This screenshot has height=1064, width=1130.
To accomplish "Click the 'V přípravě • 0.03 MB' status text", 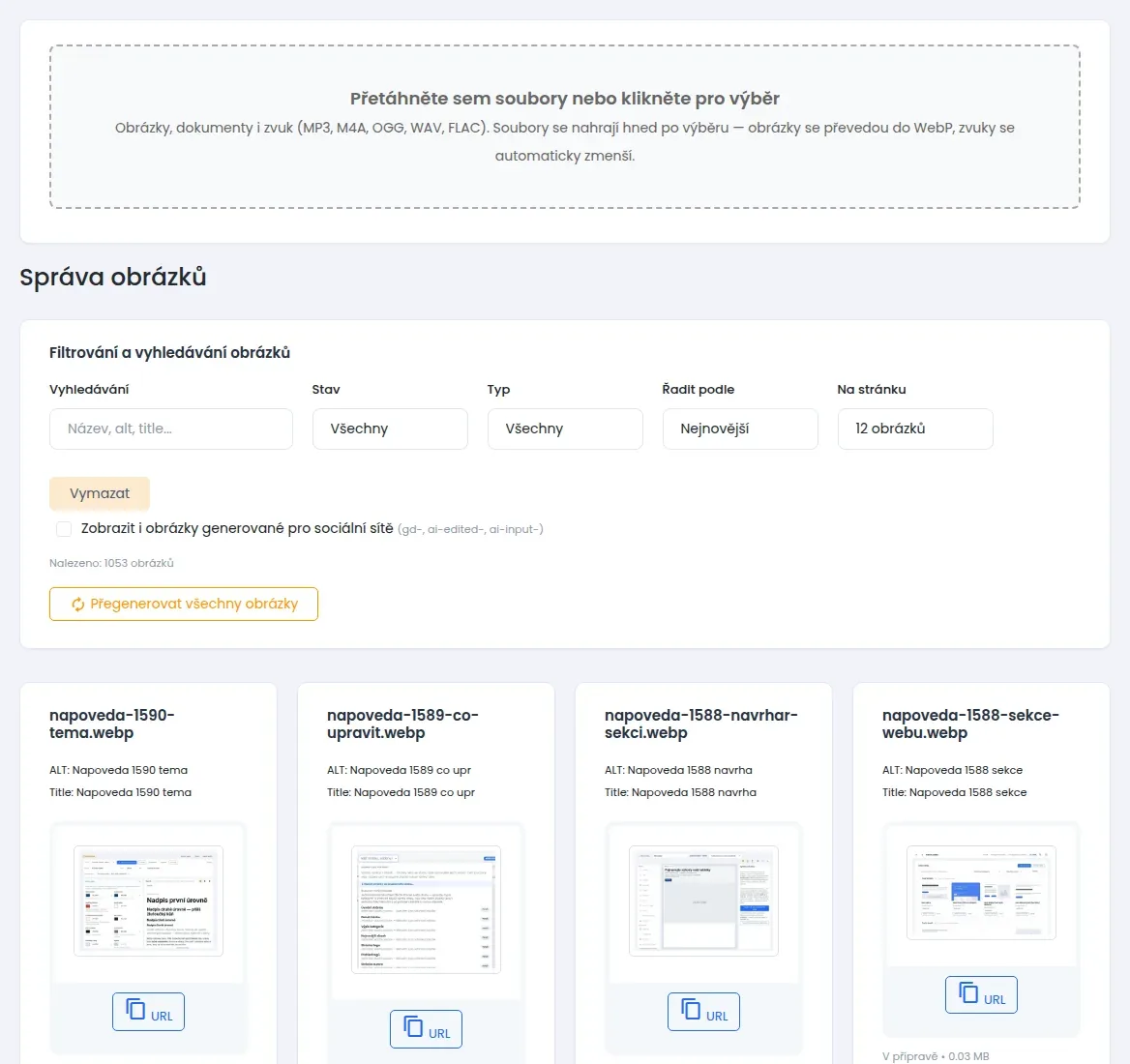I will click(x=936, y=1056).
